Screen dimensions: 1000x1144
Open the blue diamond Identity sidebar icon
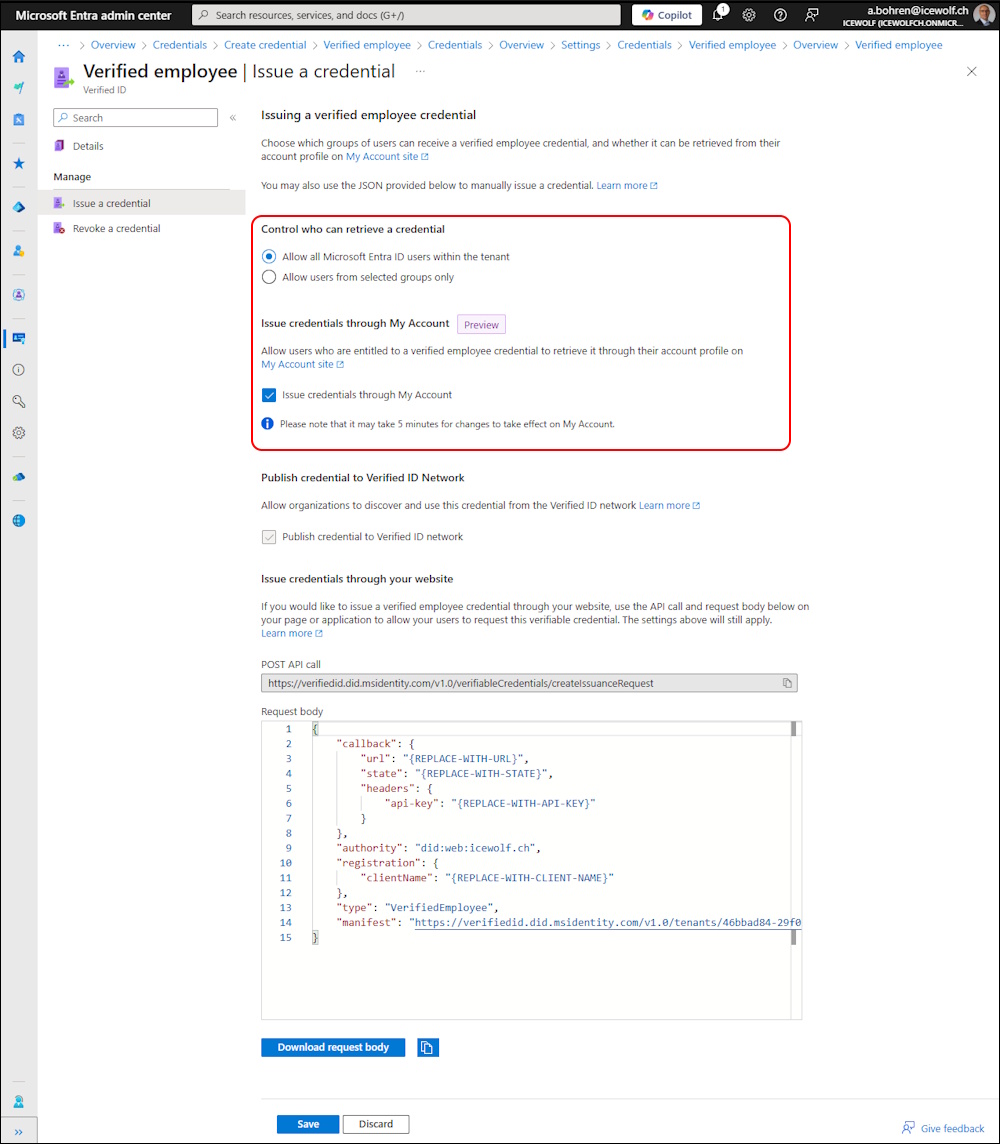(19, 207)
